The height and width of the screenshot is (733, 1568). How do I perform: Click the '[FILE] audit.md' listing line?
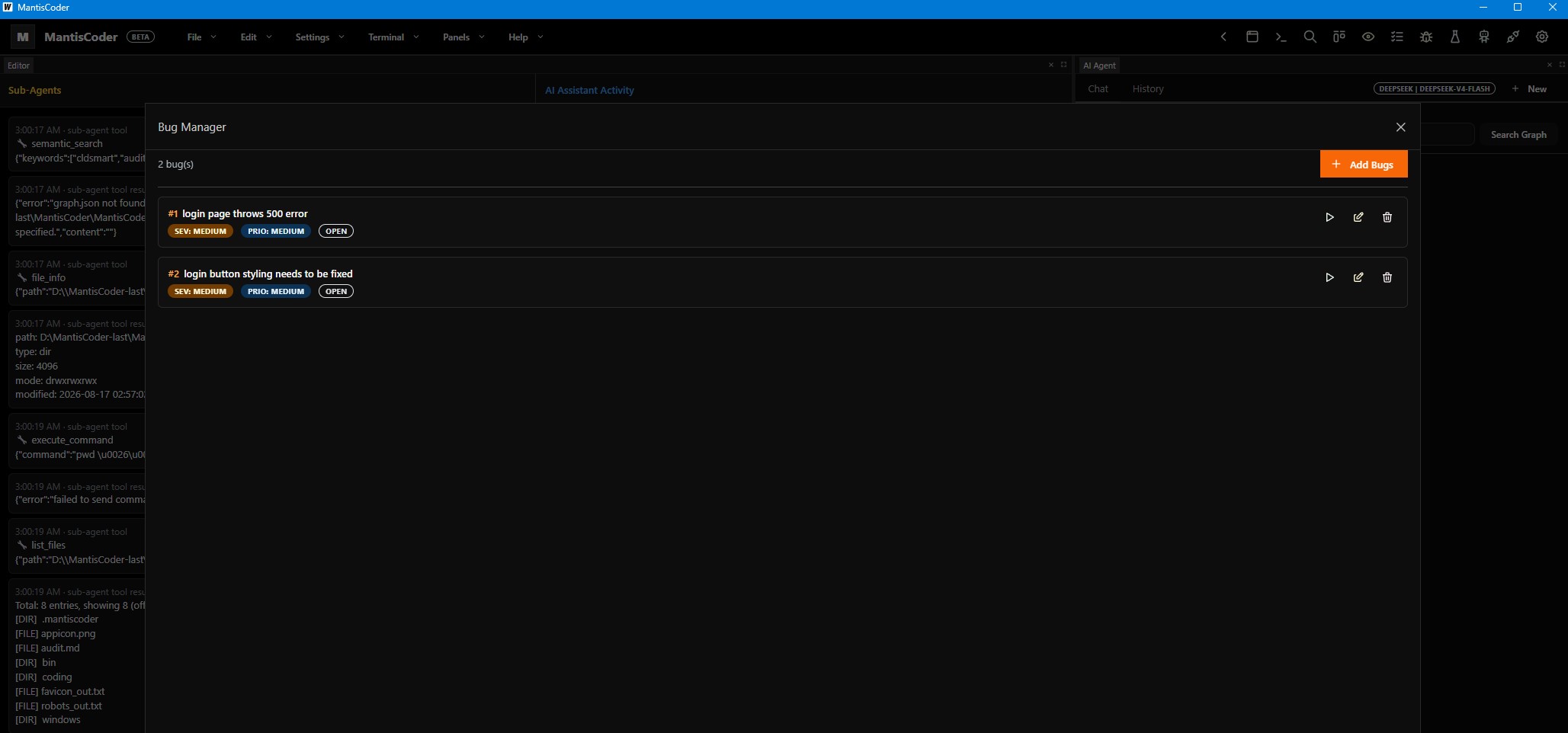[47, 648]
